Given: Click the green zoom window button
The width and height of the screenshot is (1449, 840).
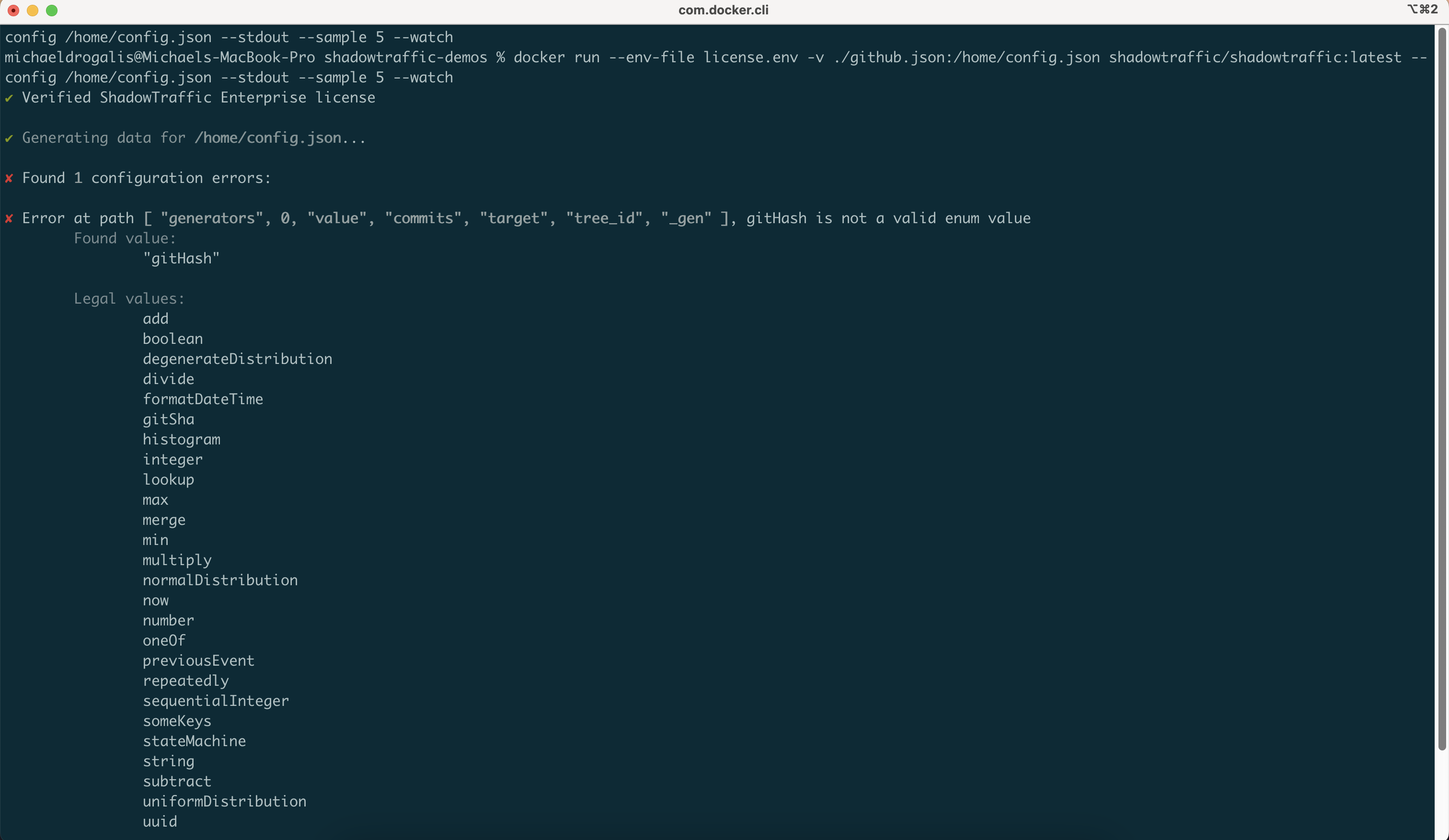Looking at the screenshot, I should click(x=52, y=11).
